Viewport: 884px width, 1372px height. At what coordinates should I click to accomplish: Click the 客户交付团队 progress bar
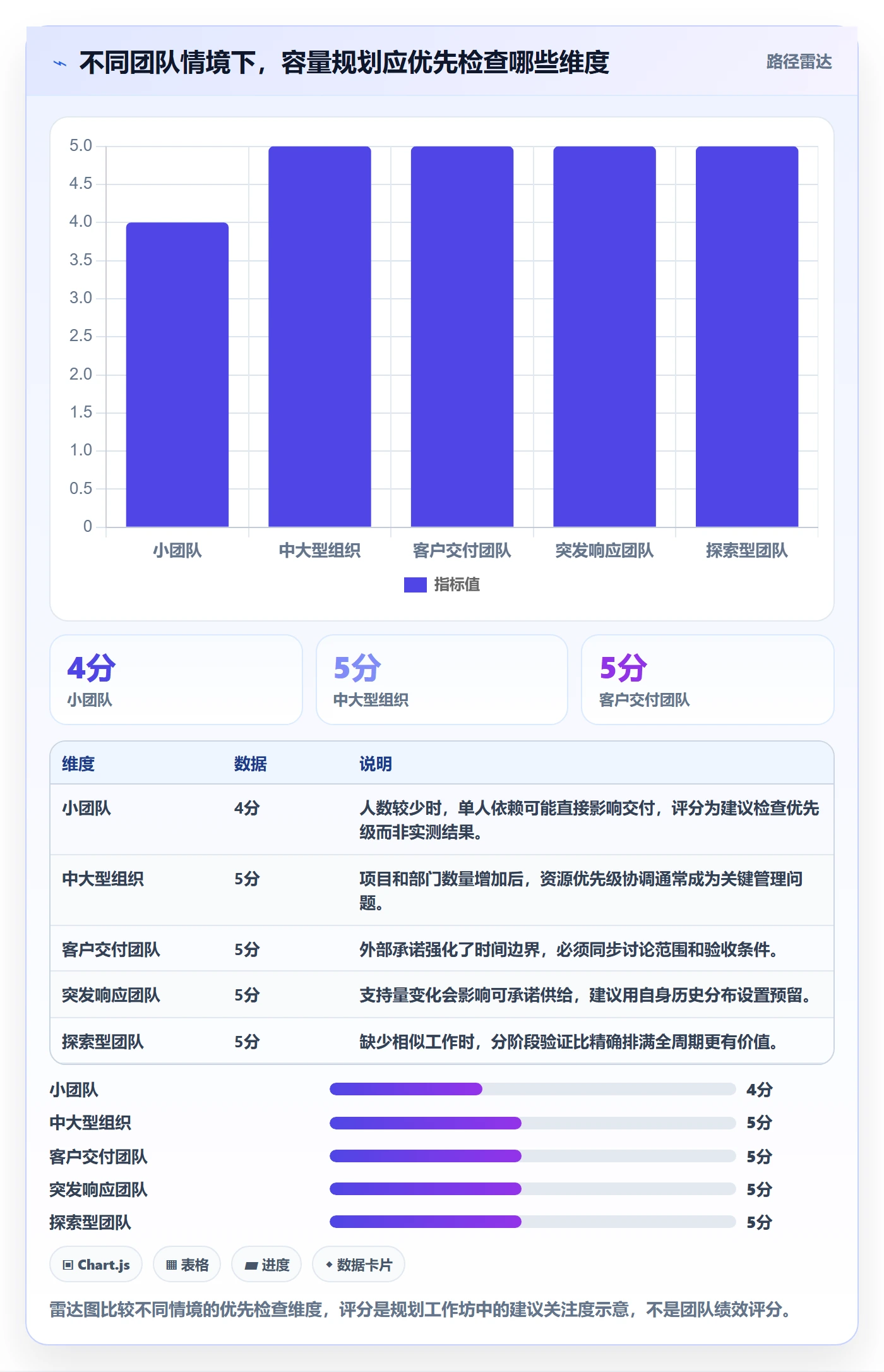532,1156
